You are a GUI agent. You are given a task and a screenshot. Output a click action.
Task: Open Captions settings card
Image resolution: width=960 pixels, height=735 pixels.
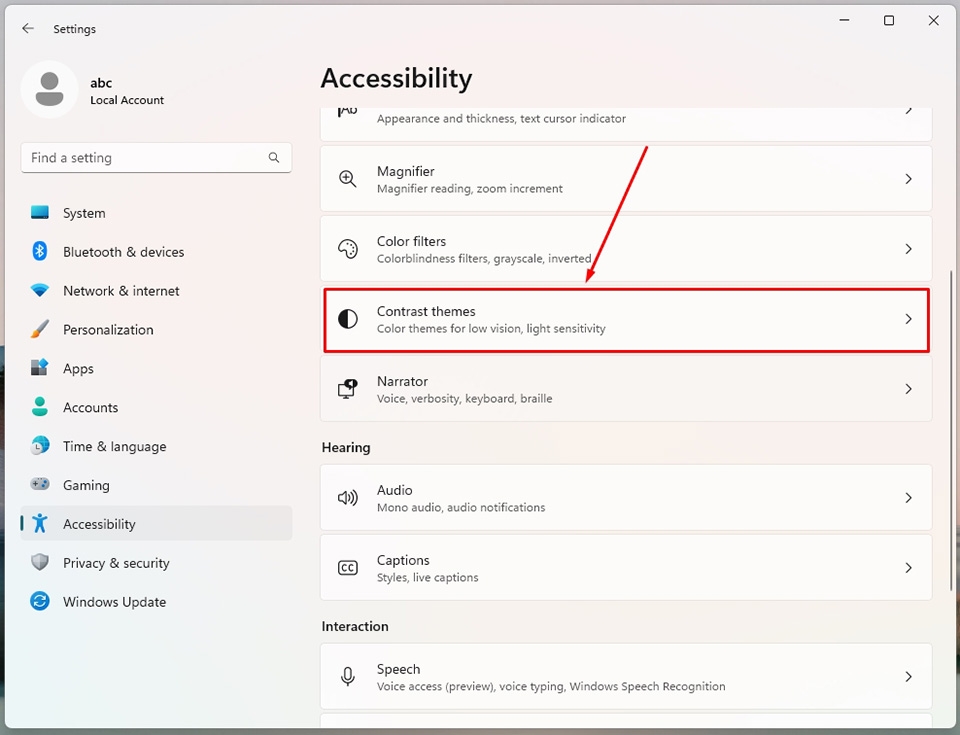coord(626,568)
